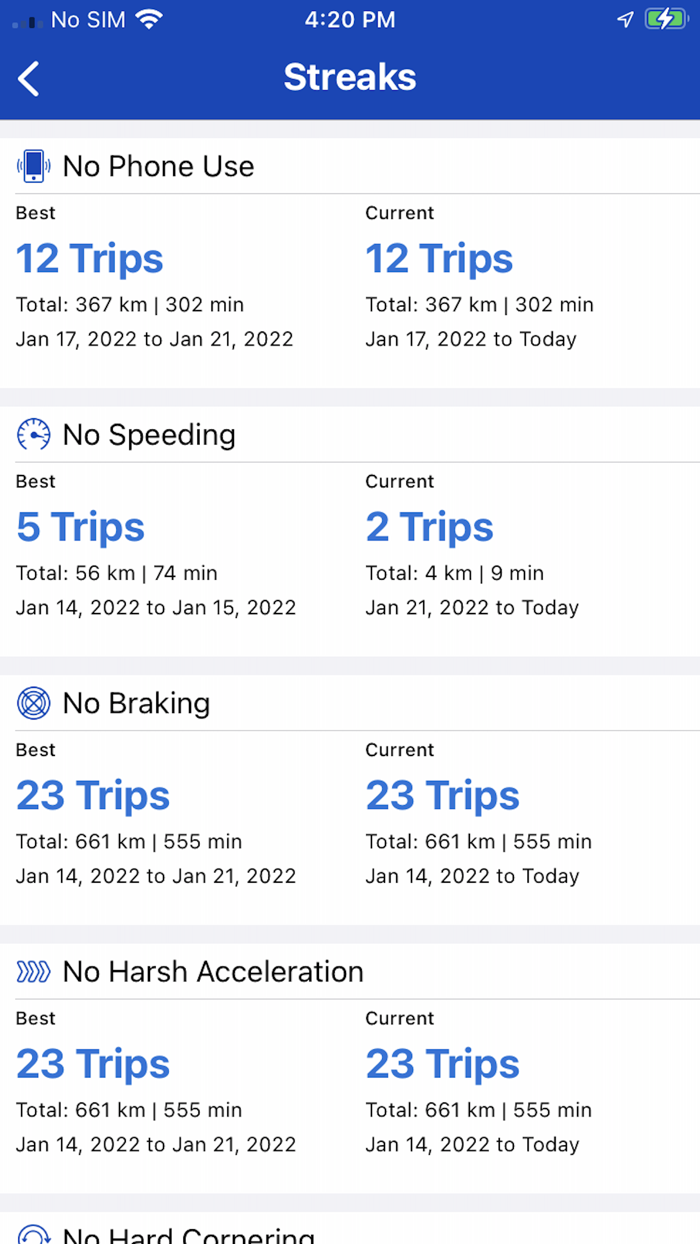Image resolution: width=700 pixels, height=1244 pixels.
Task: Select the No Braking date range text
Action: [x=155, y=875]
